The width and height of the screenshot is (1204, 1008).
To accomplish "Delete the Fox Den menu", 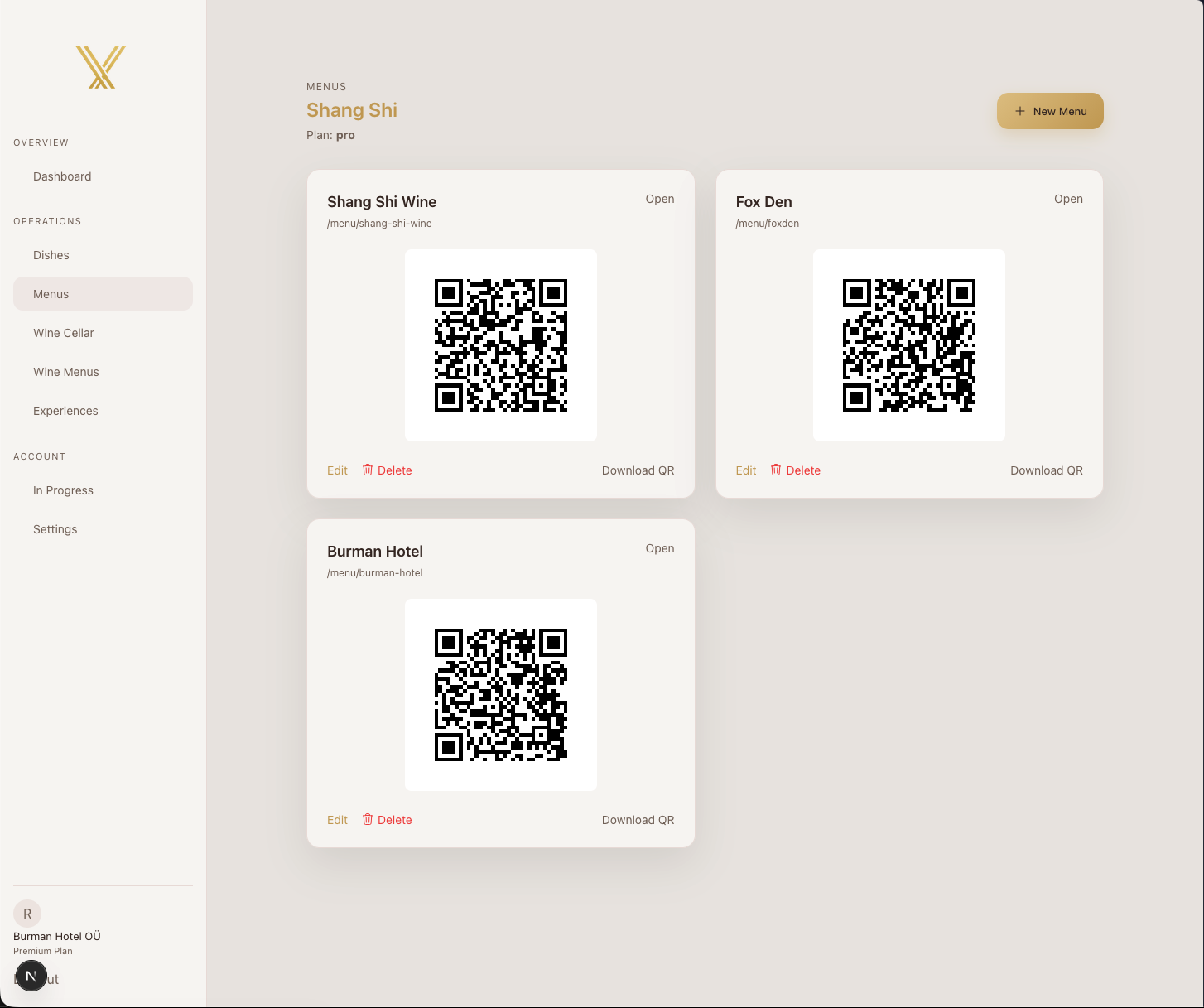I will [796, 470].
